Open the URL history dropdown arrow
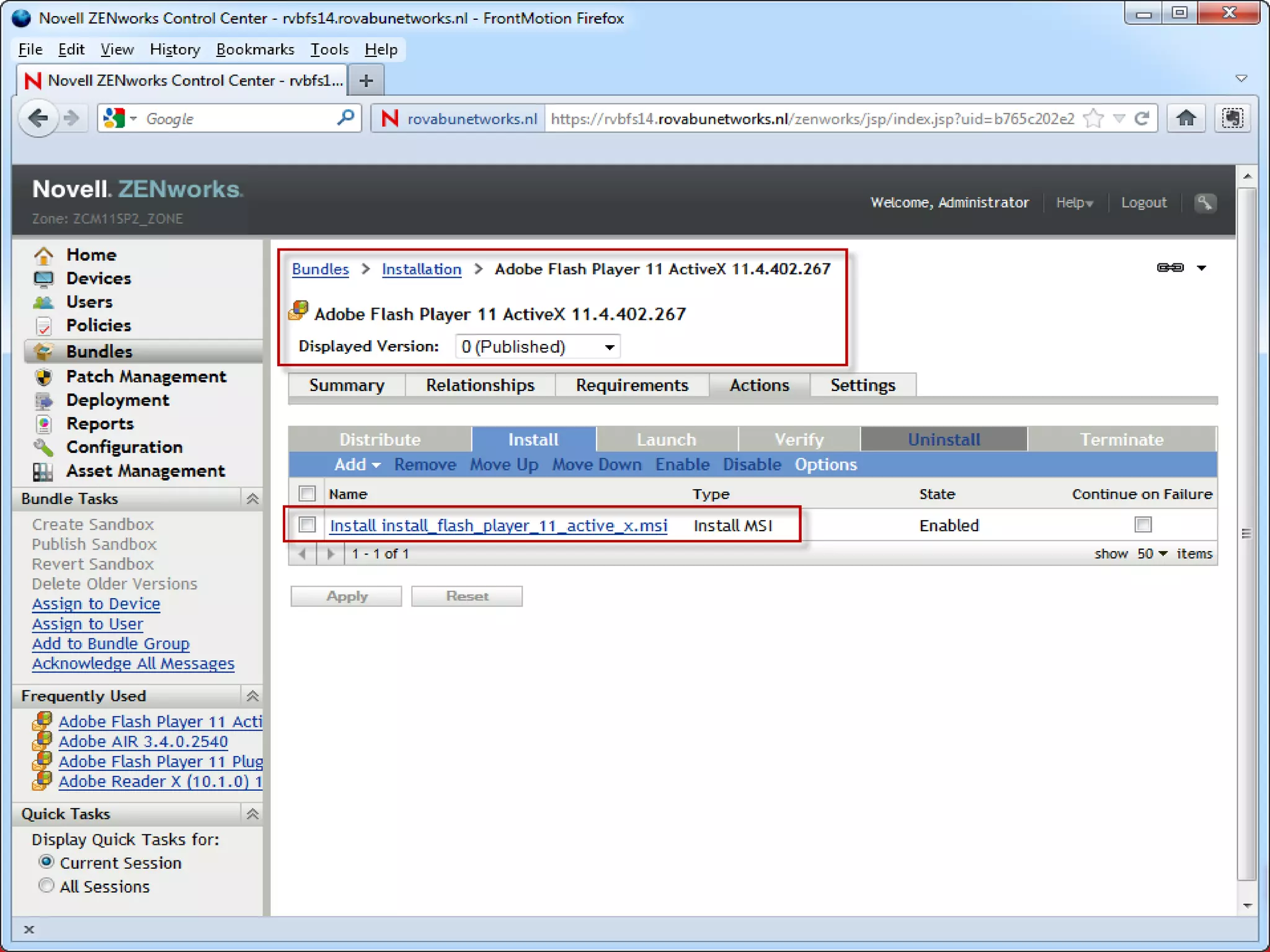The width and height of the screenshot is (1270, 952). click(x=1119, y=118)
